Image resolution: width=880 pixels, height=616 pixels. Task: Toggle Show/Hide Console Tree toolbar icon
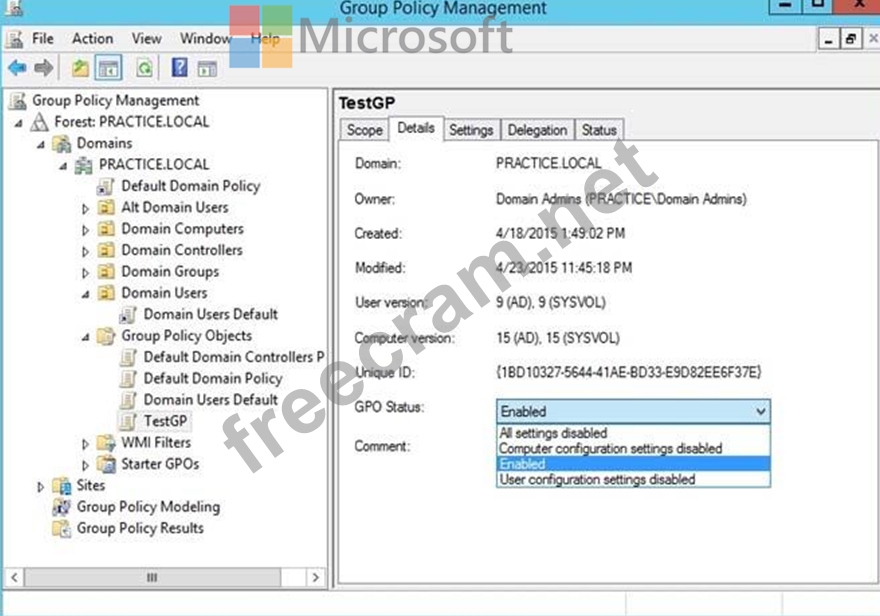click(108, 68)
